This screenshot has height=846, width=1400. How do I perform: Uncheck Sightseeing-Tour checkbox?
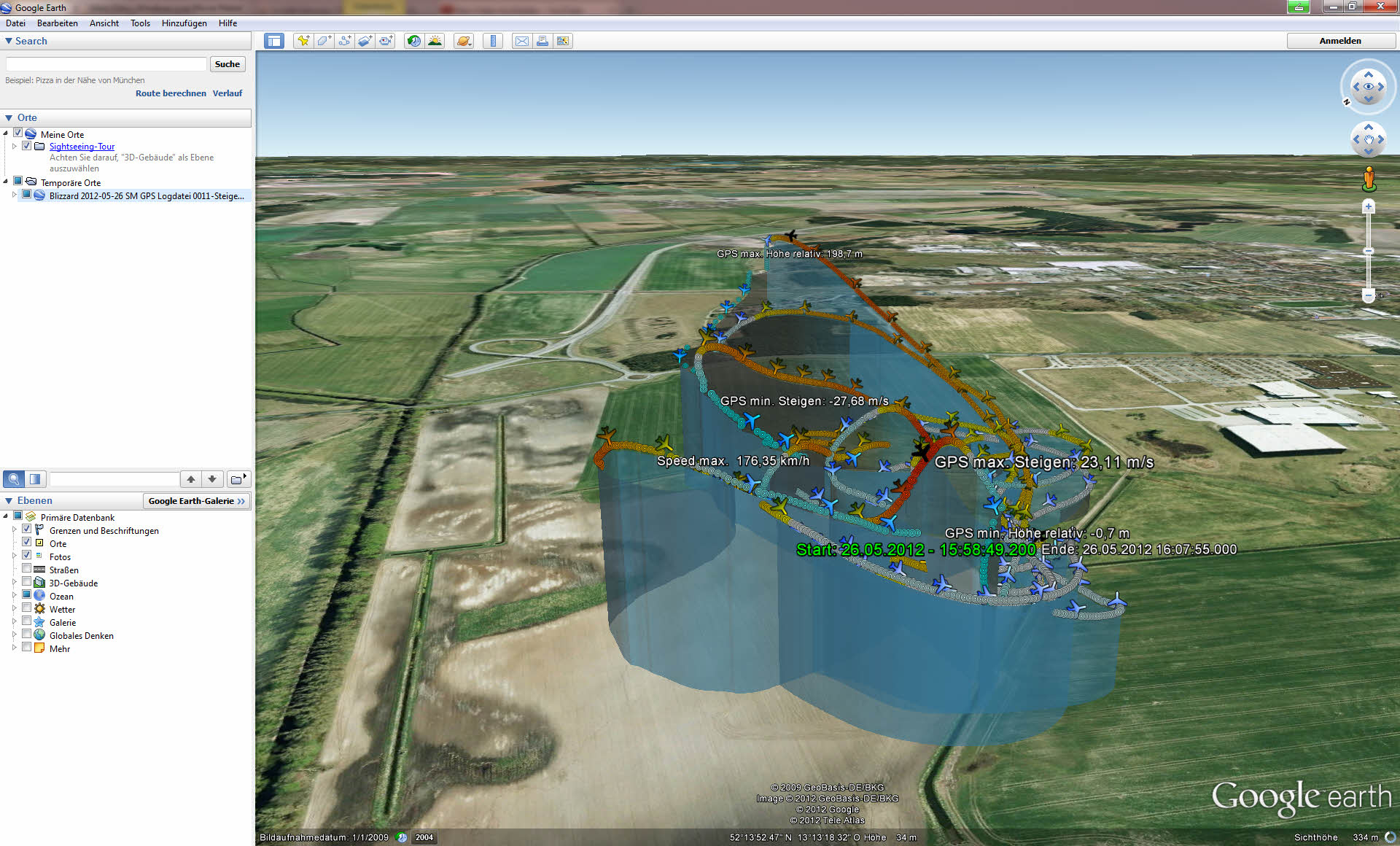pos(26,146)
